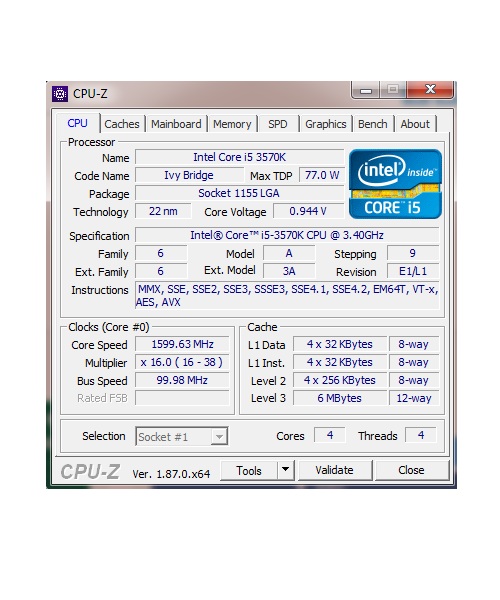Open the Tools dropdown arrow
Screen dimensions: 500x600
(x=285, y=470)
